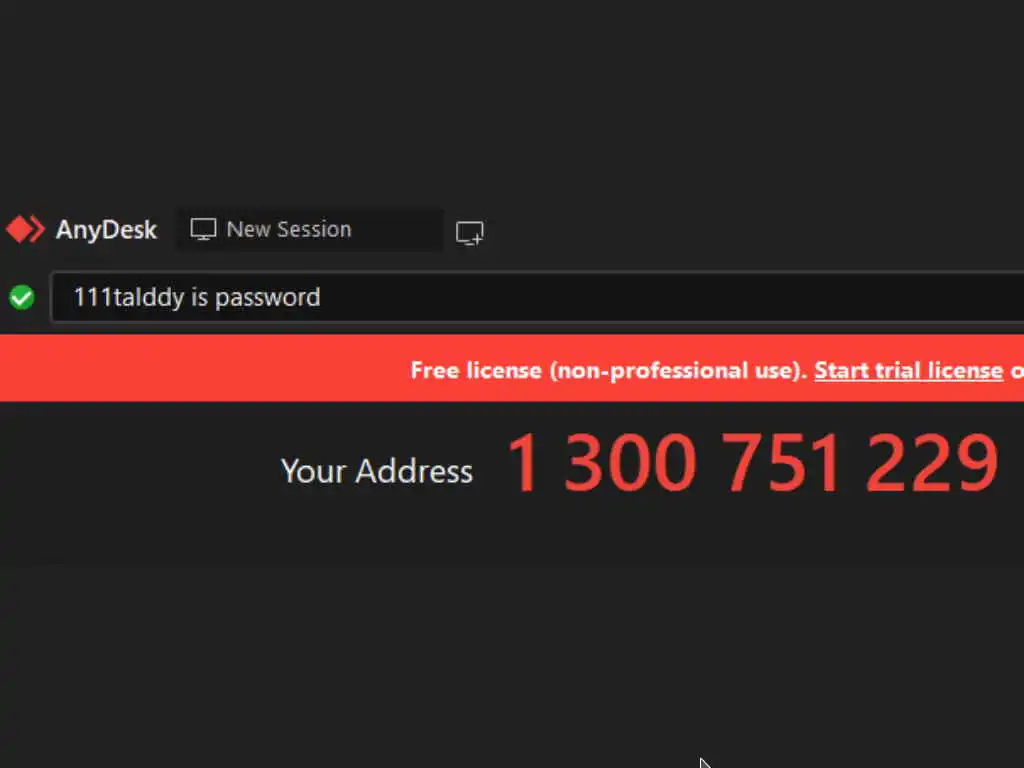Image resolution: width=1024 pixels, height=768 pixels.
Task: Click the AnyDesk red diamond logo
Action: tap(25, 229)
